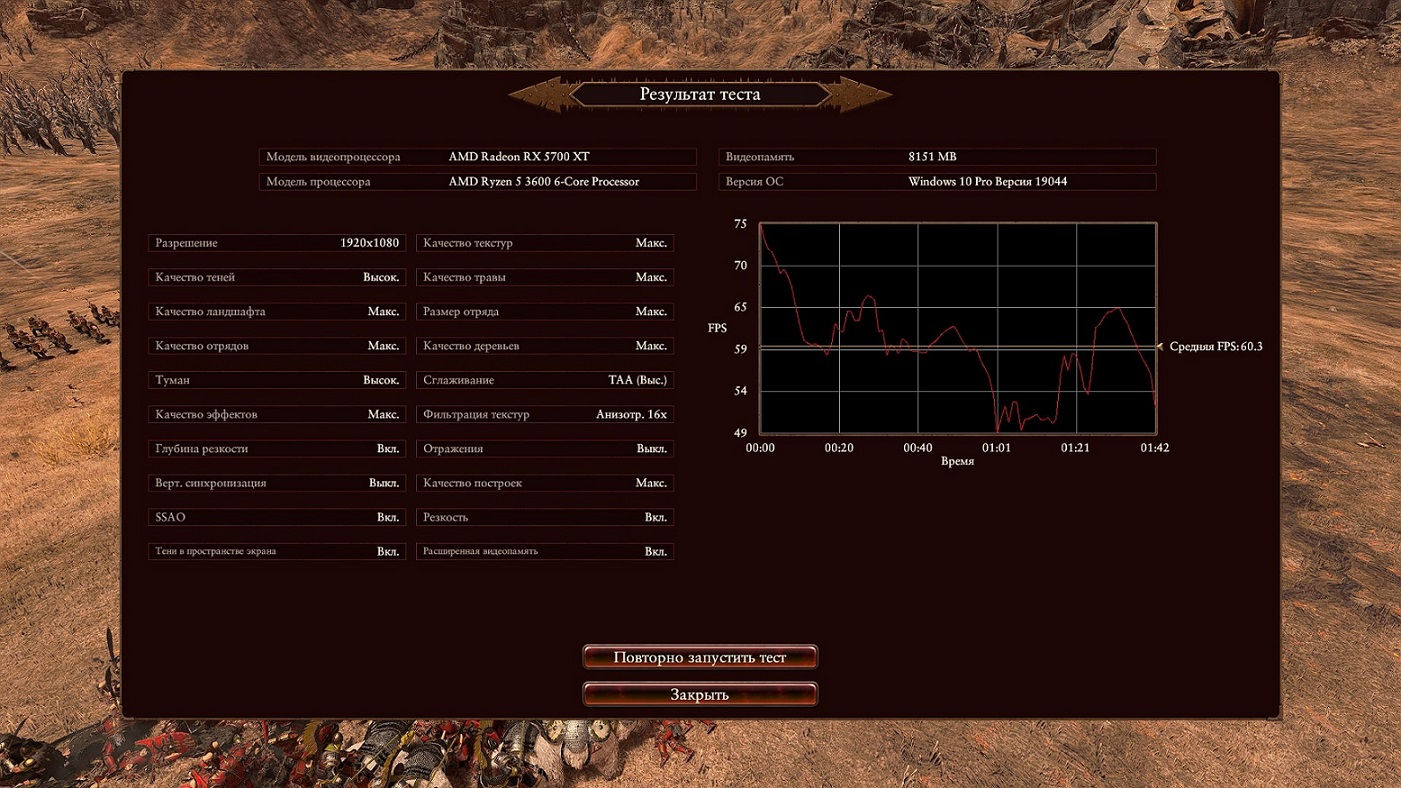Select the Модель видеопроцессора row
1401x788 pixels.
coord(477,157)
